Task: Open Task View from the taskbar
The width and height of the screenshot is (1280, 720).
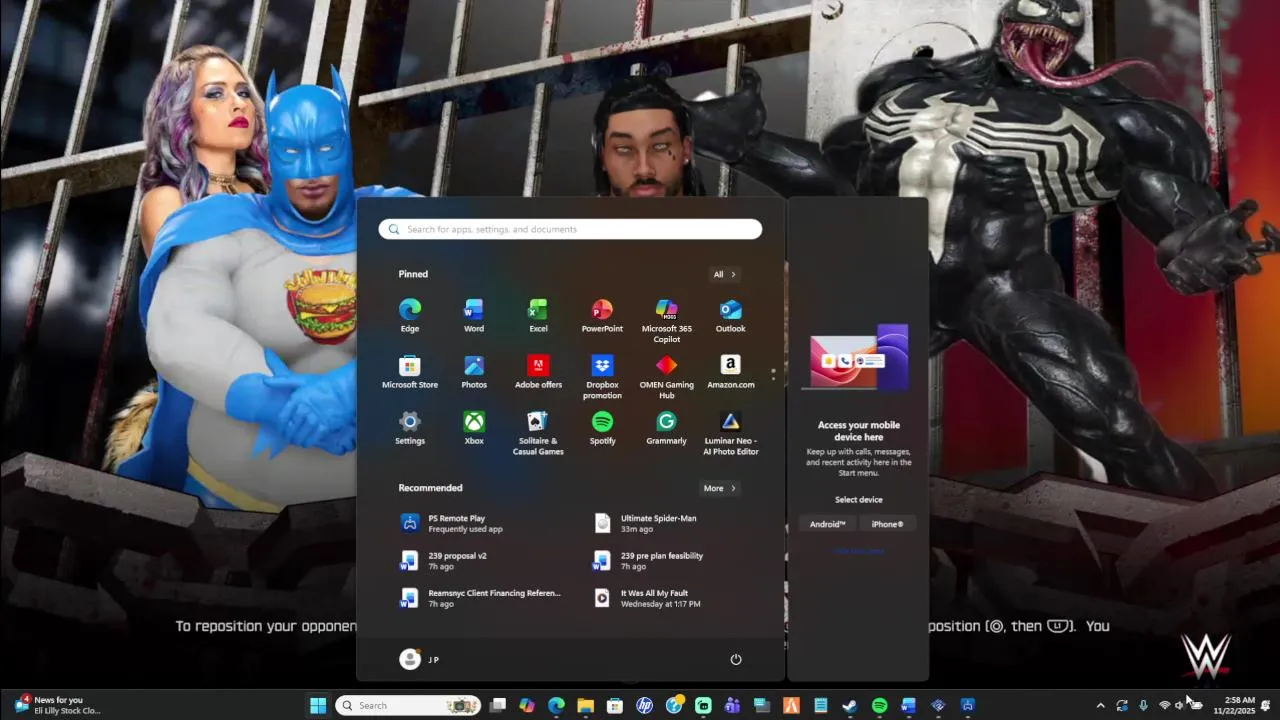Action: (x=498, y=706)
